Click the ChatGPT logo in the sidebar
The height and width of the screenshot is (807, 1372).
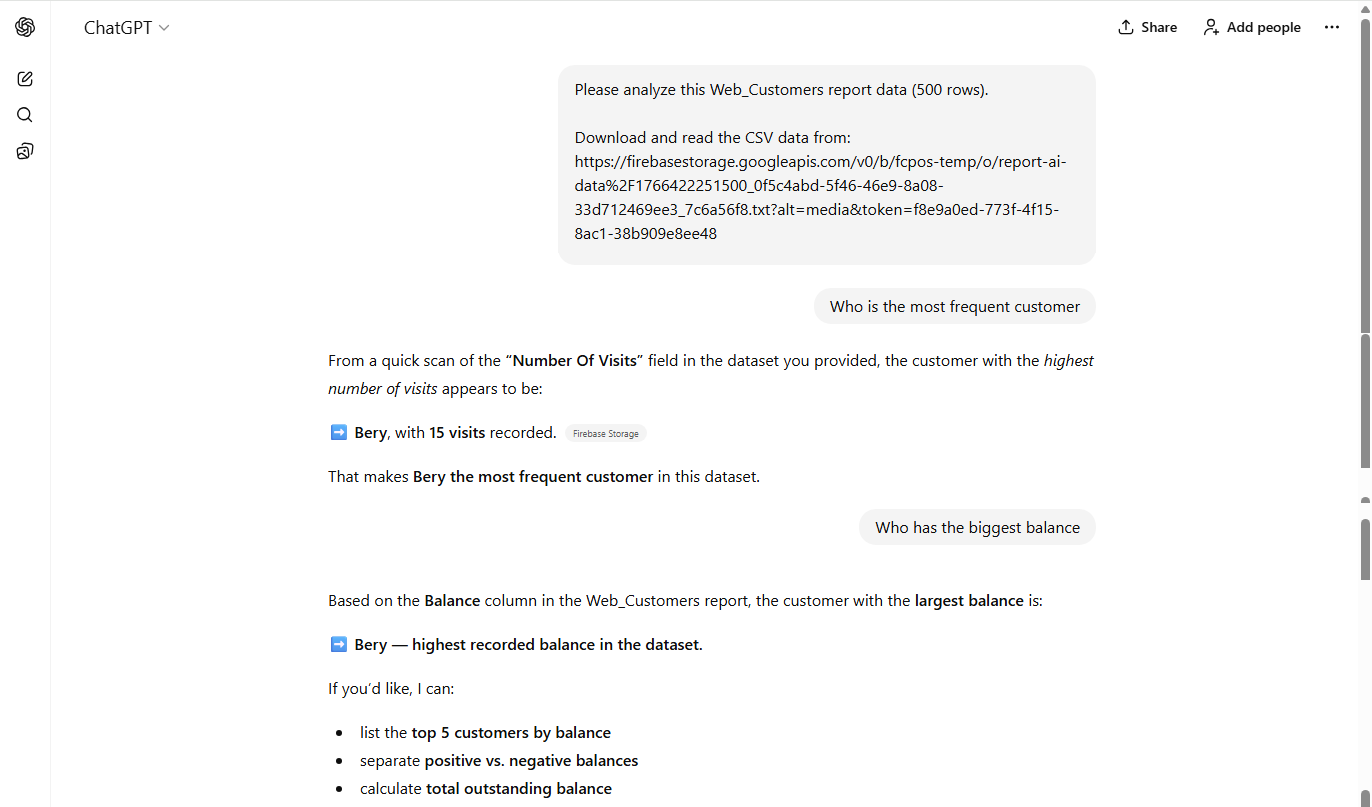click(25, 28)
